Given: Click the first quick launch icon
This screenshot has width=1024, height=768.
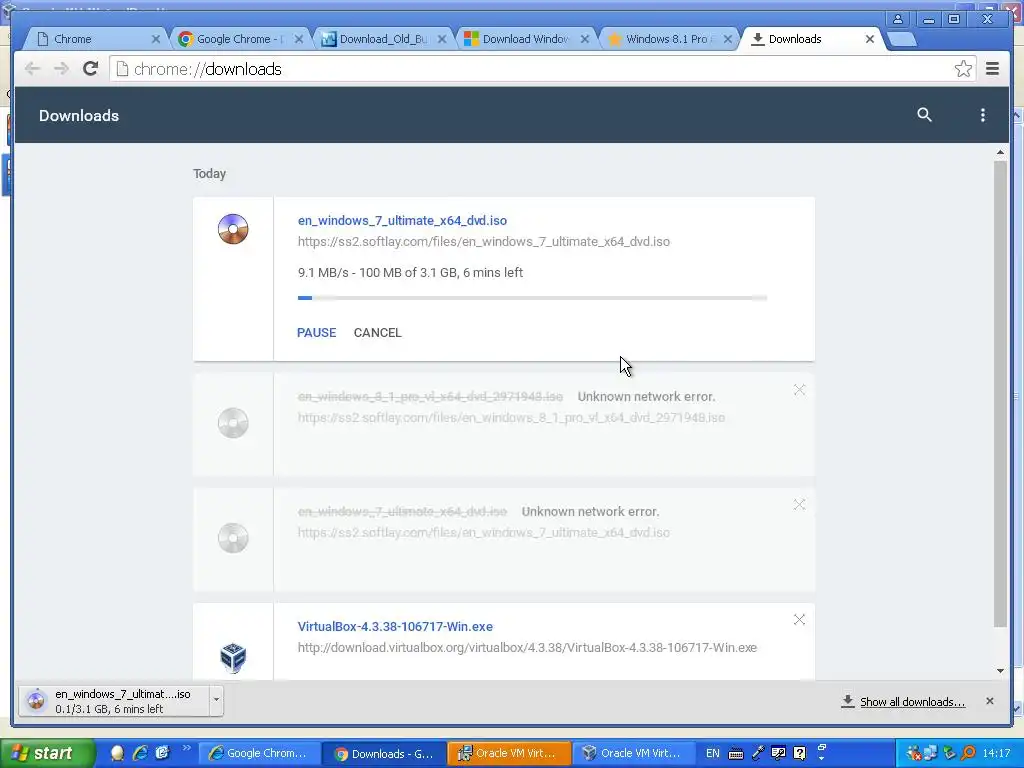Looking at the screenshot, I should [118, 753].
